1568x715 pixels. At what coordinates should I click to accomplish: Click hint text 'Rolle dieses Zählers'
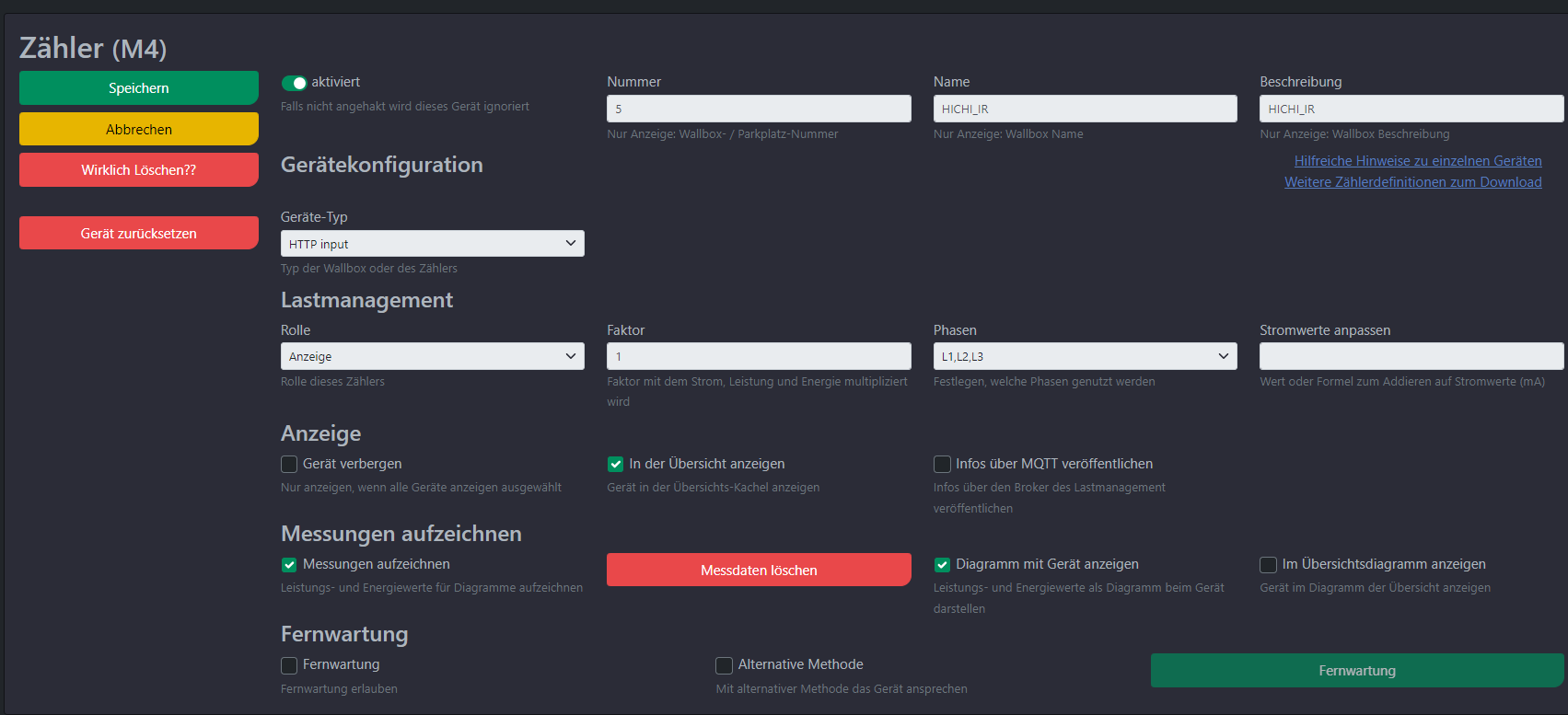pos(333,382)
